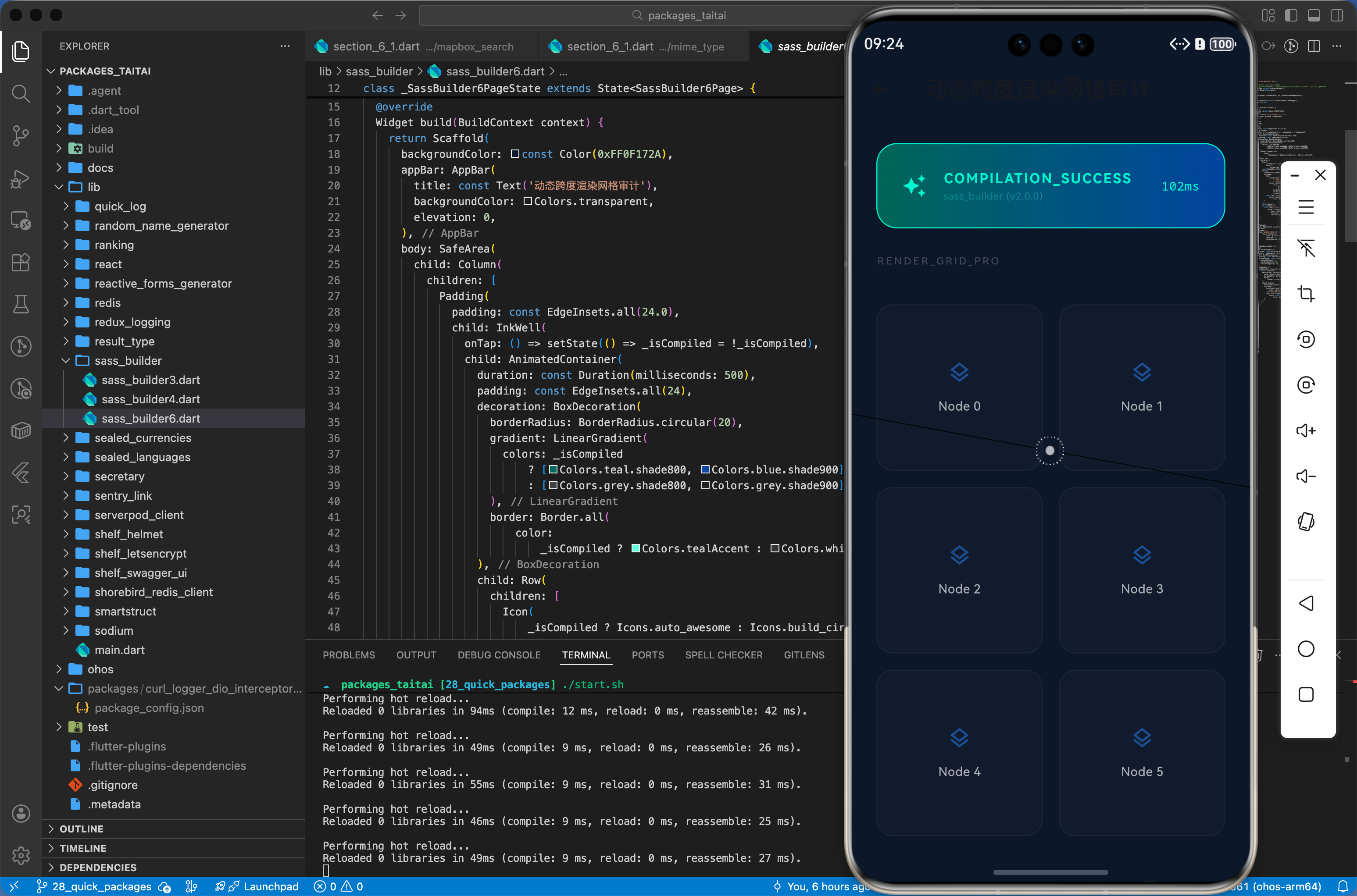
Task: Toggle the primary sidebar layout icon
Action: pos(1291,15)
